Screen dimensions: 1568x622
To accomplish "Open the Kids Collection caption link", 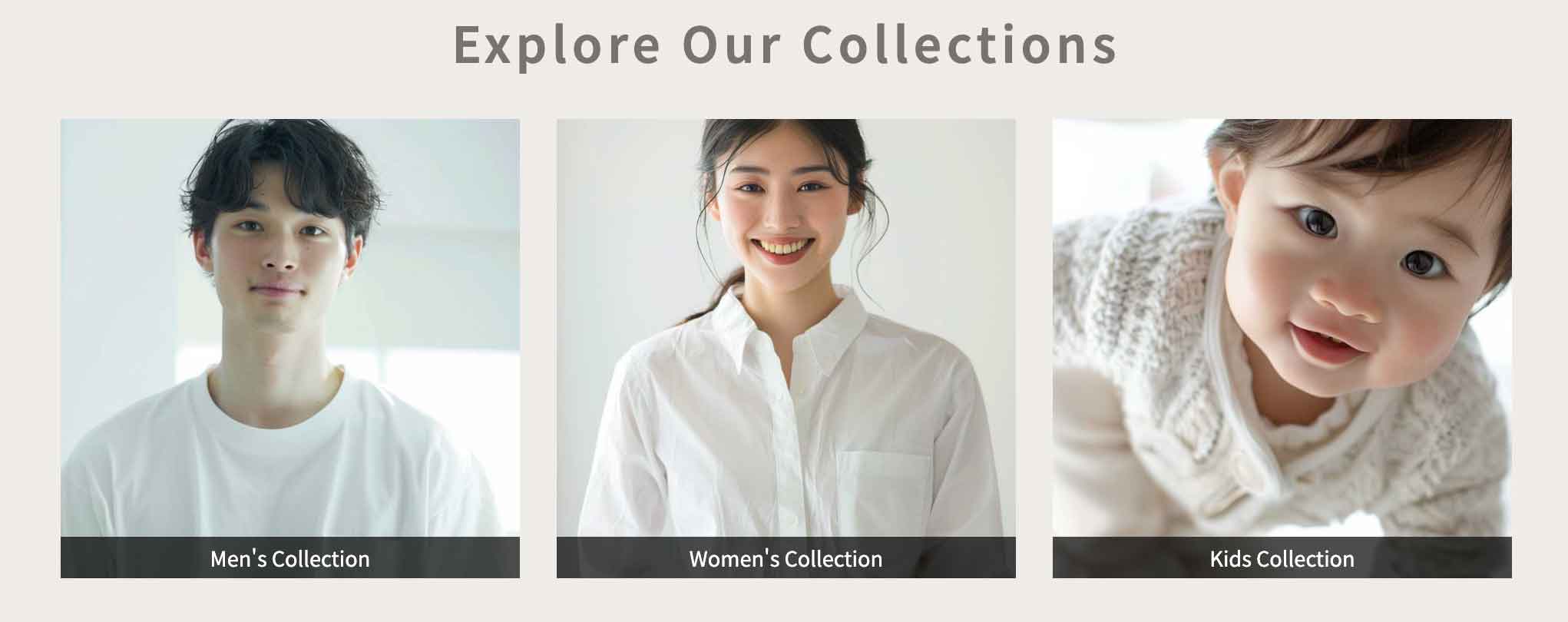I will point(1282,558).
